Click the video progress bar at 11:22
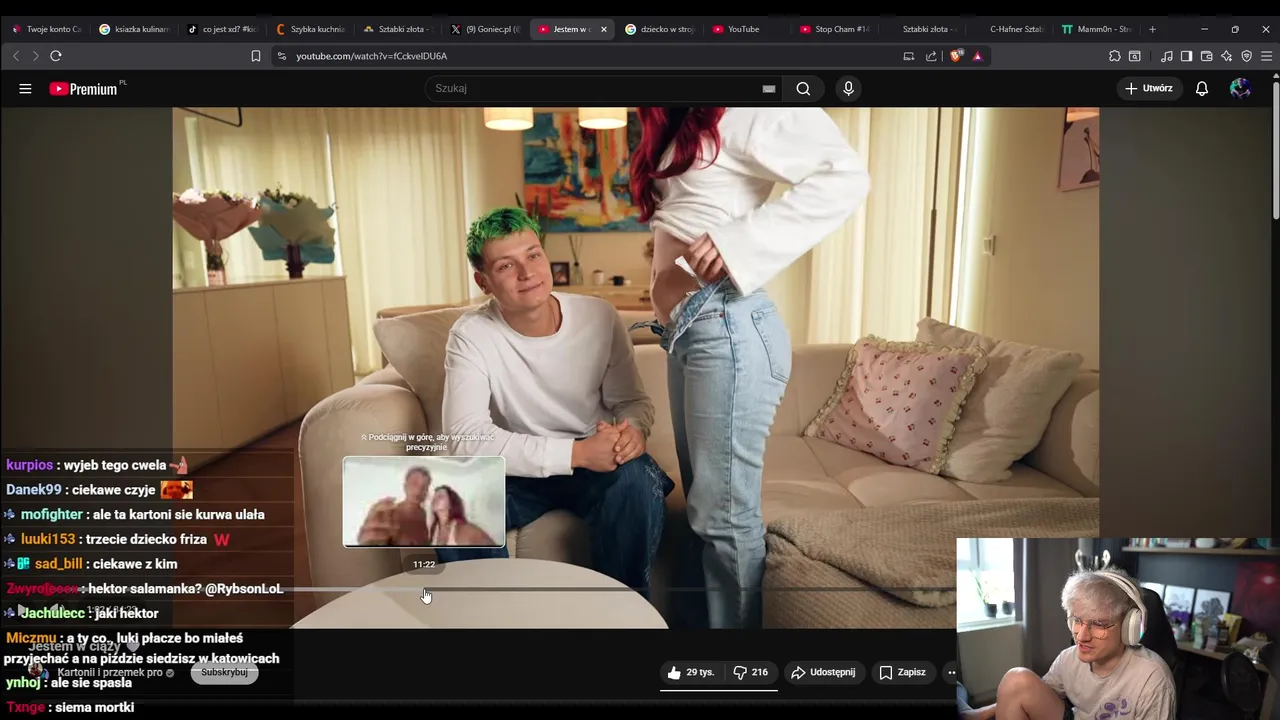Viewport: 1280px width, 720px height. click(x=425, y=590)
